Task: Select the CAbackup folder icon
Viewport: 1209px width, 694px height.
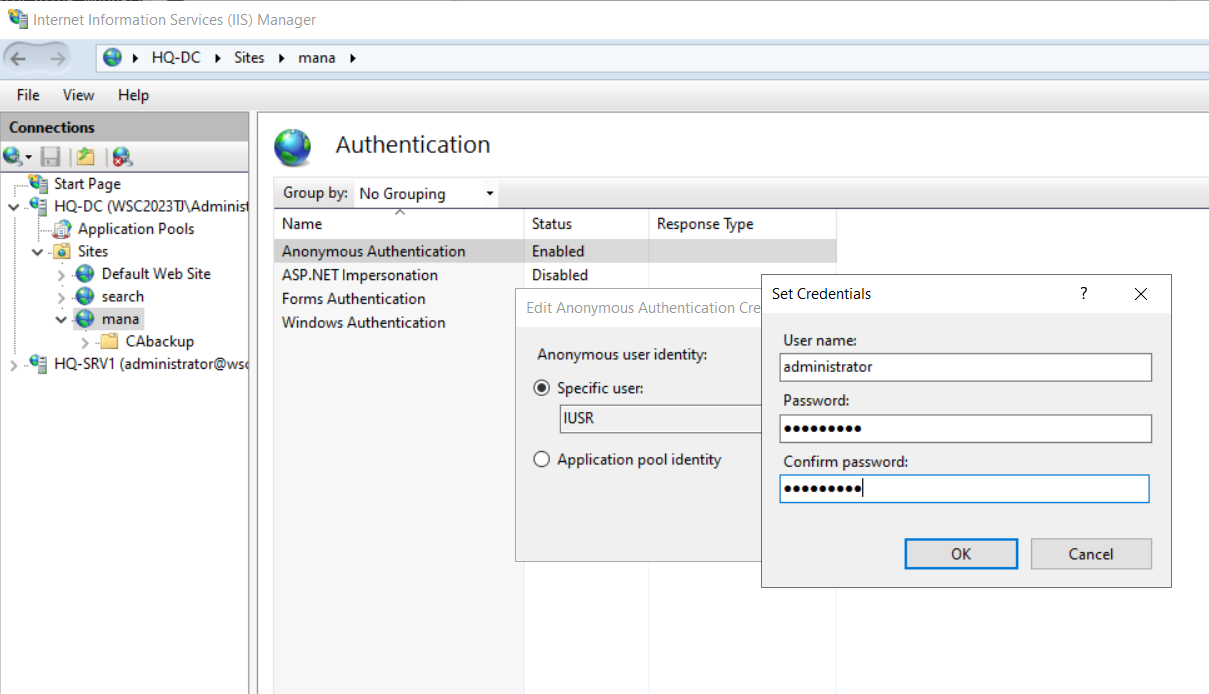Action: (109, 342)
